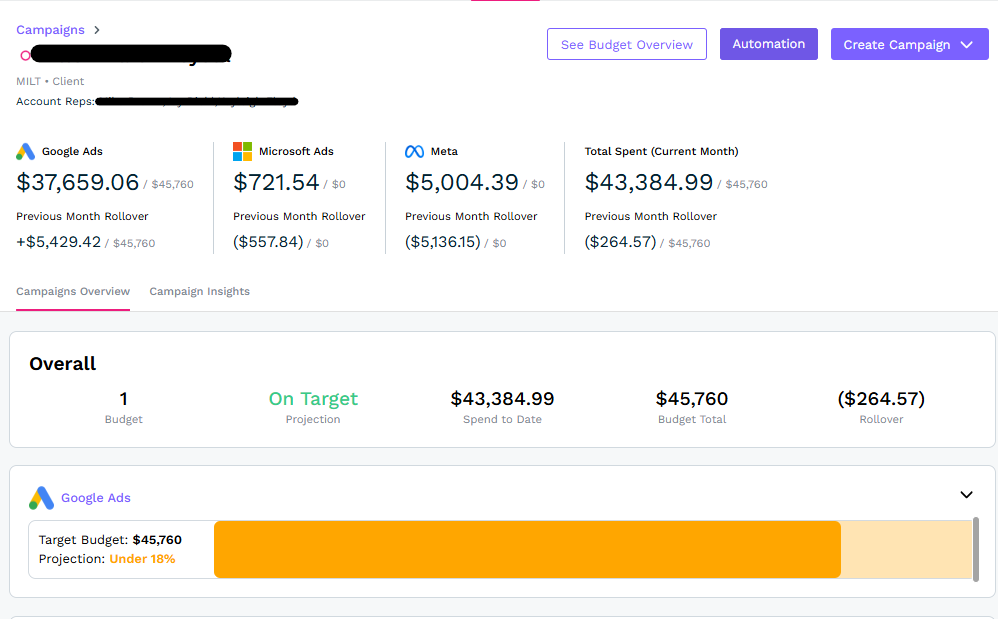Go back via the Campaigns breadcrumb link
The height and width of the screenshot is (619, 998).
[50, 30]
